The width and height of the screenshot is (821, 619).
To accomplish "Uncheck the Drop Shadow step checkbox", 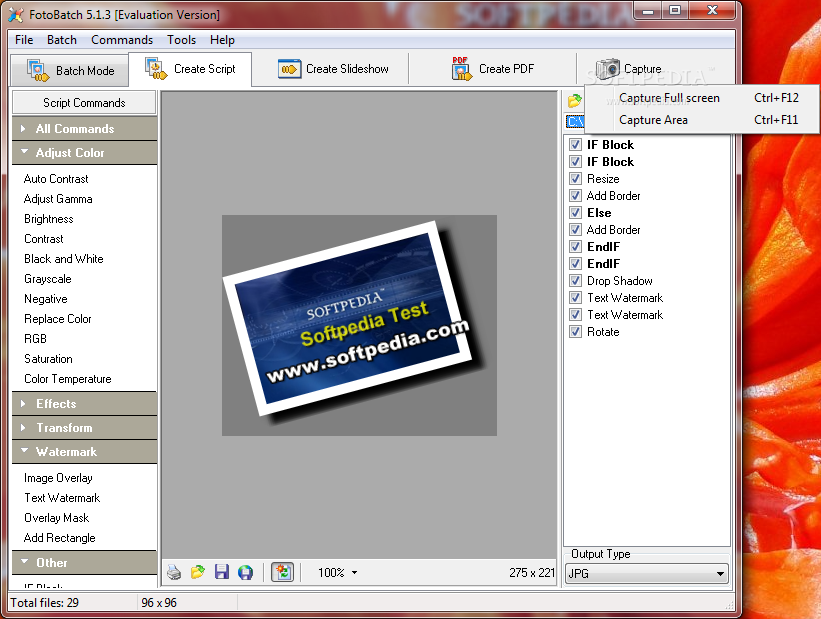I will [575, 281].
